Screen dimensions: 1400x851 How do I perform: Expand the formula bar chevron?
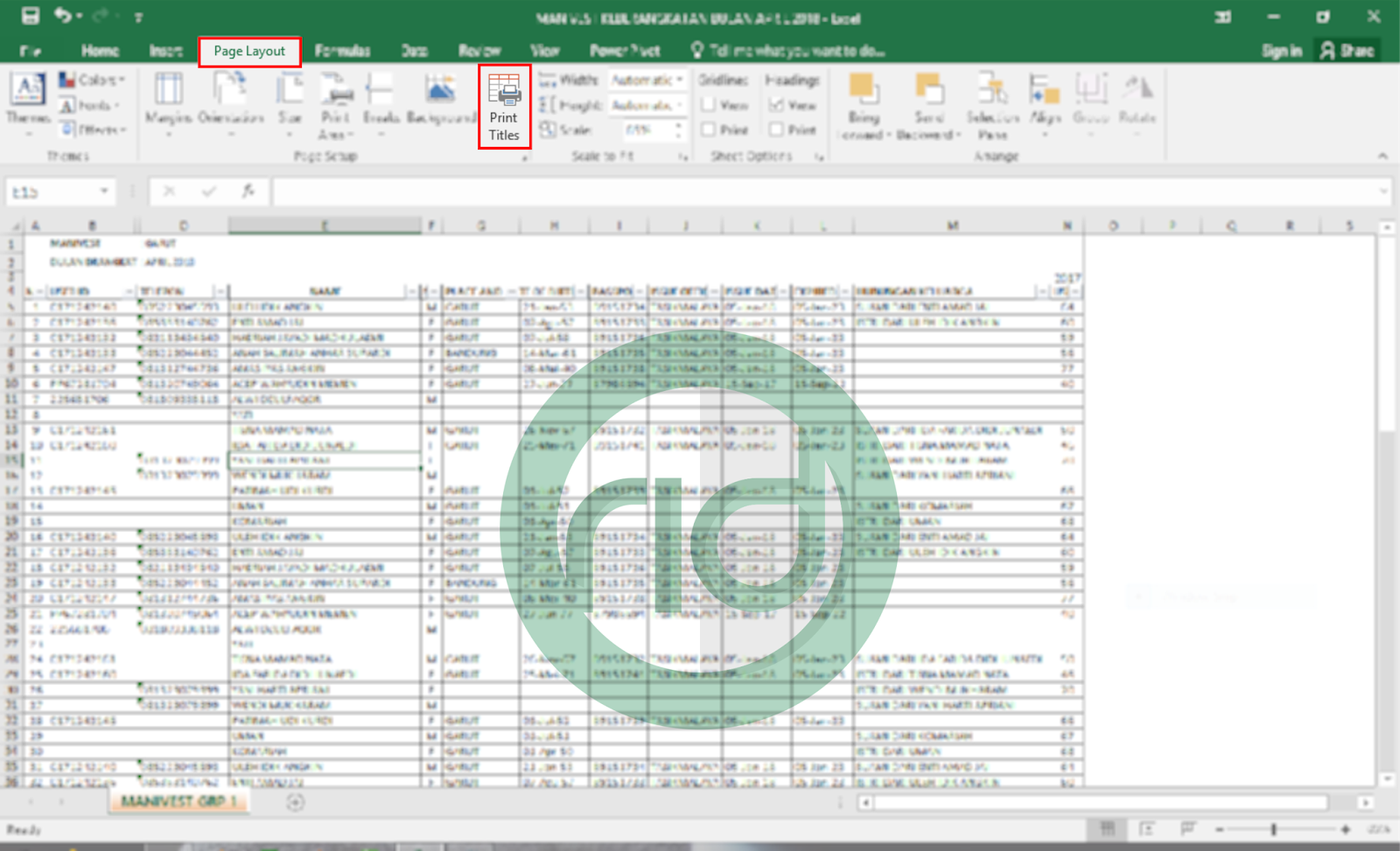(1382, 191)
